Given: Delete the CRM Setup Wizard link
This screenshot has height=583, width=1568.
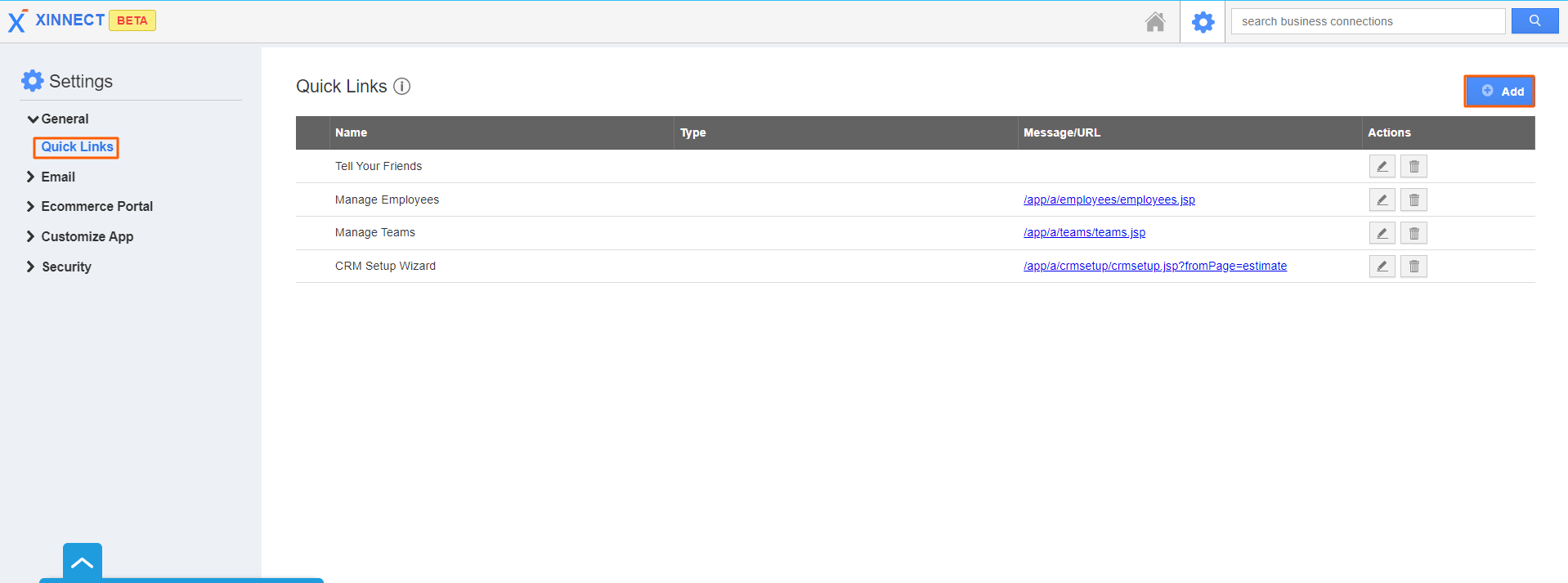Looking at the screenshot, I should tap(1413, 266).
